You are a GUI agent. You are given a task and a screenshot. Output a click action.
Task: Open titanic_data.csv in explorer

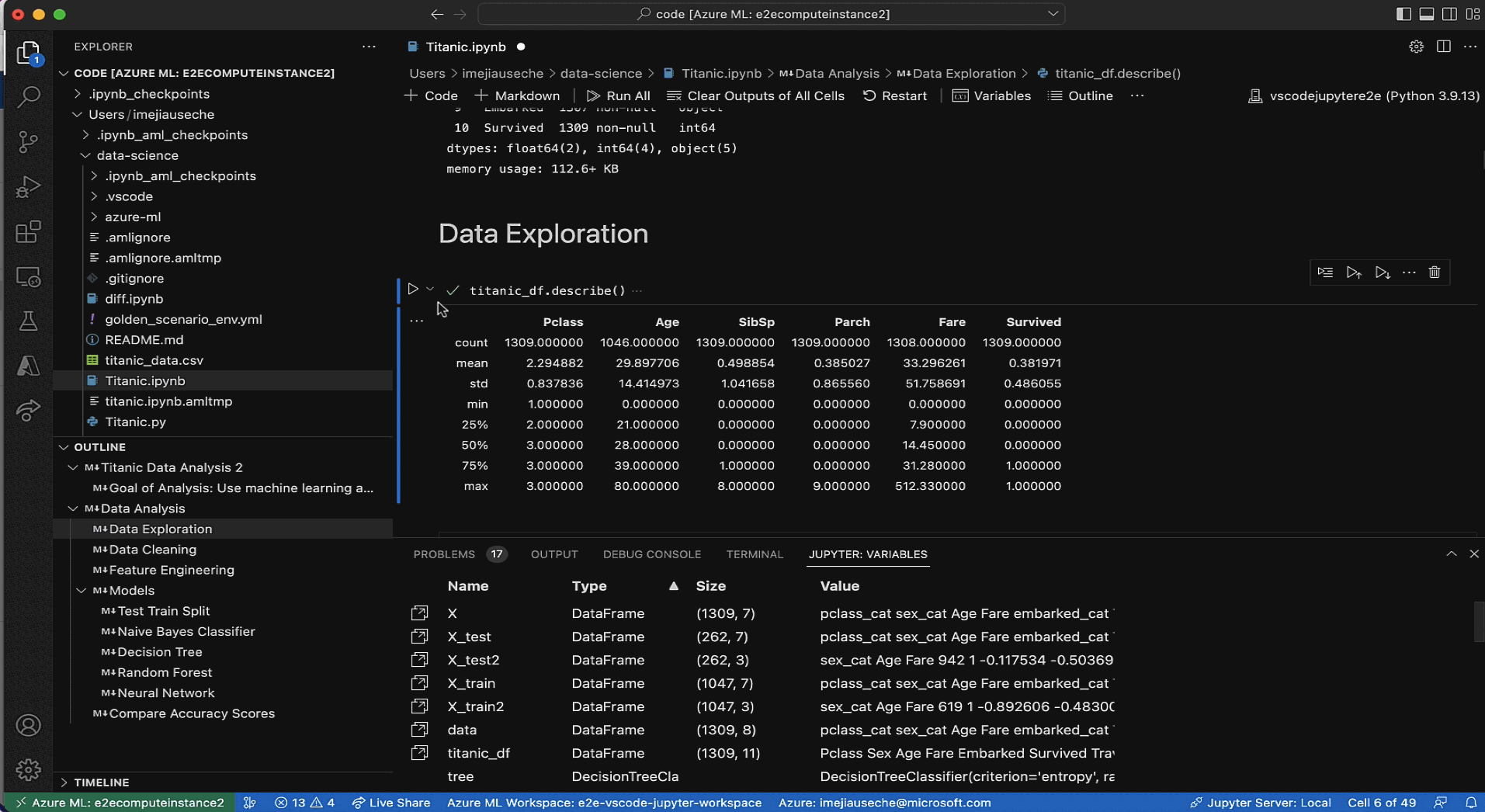[154, 360]
